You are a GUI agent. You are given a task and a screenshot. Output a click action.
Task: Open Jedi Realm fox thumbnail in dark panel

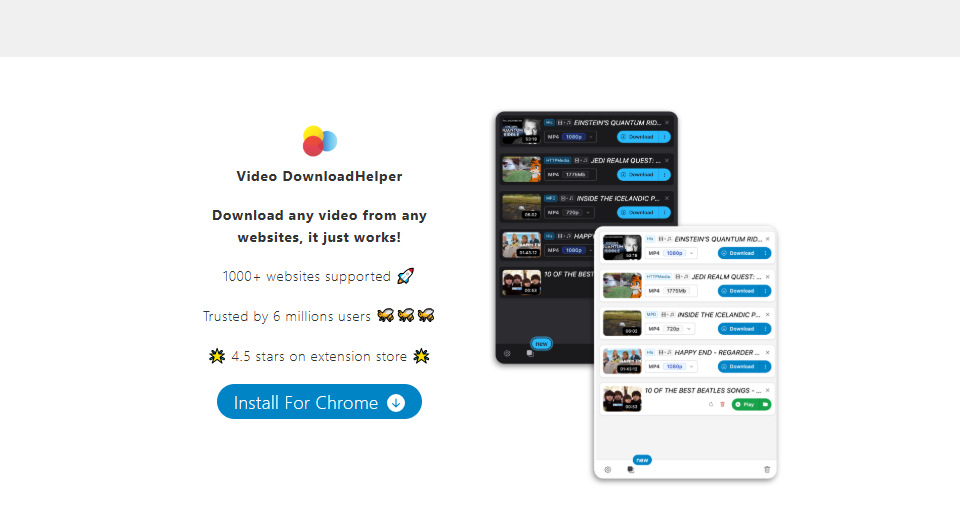(522, 170)
